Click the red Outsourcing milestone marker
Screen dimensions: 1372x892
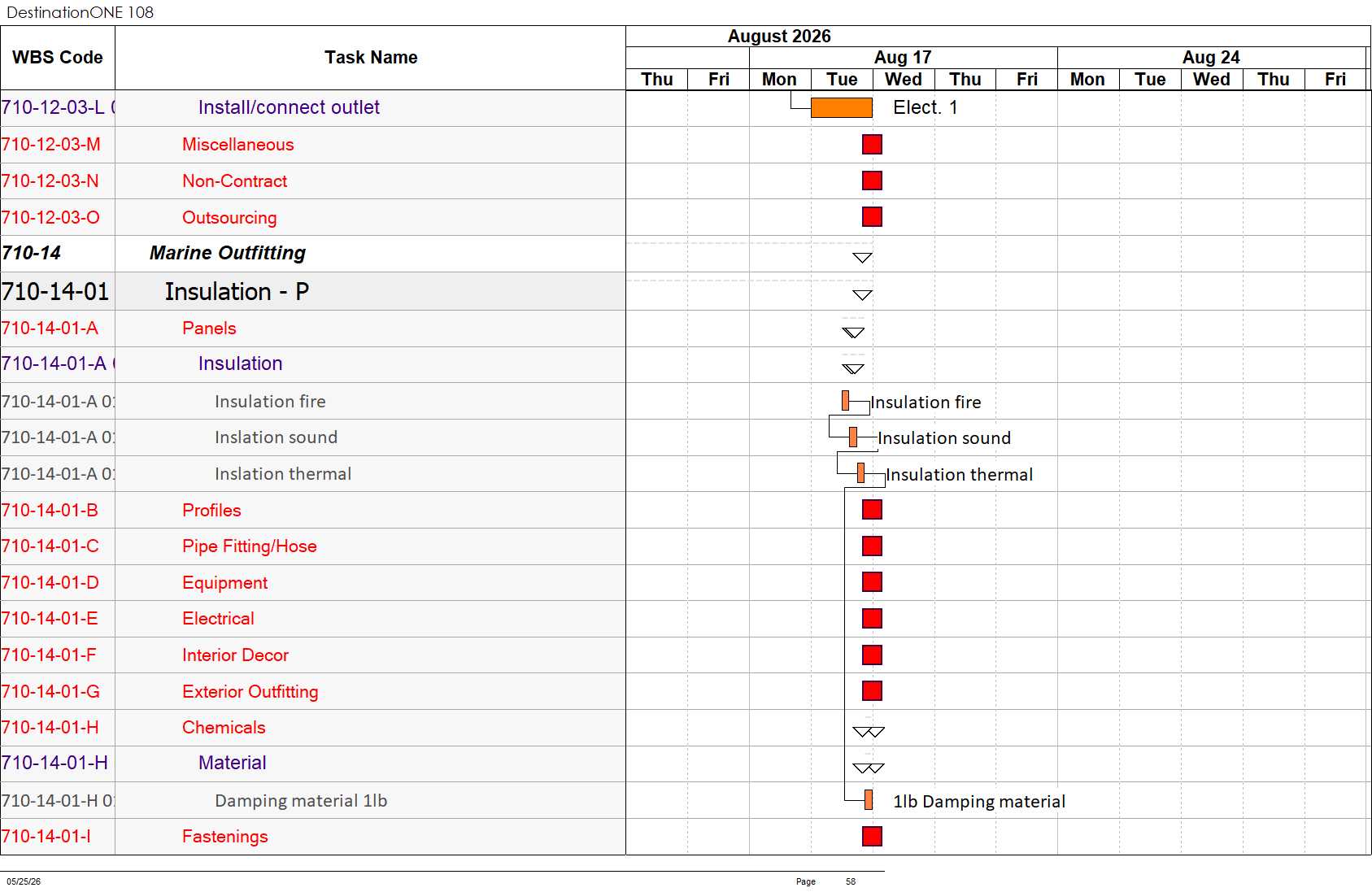(x=872, y=217)
